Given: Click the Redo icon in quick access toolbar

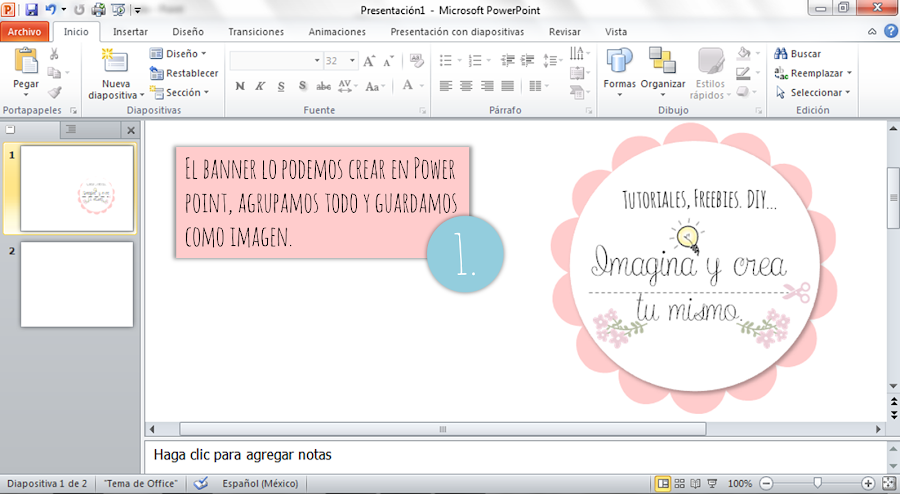Looking at the screenshot, I should 79,10.
